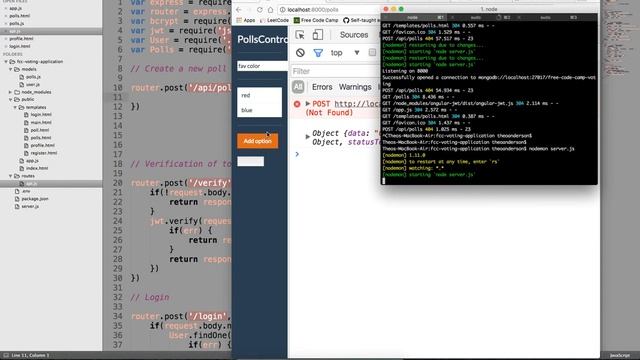Switch to polls.js in open files list

click(x=16, y=23)
